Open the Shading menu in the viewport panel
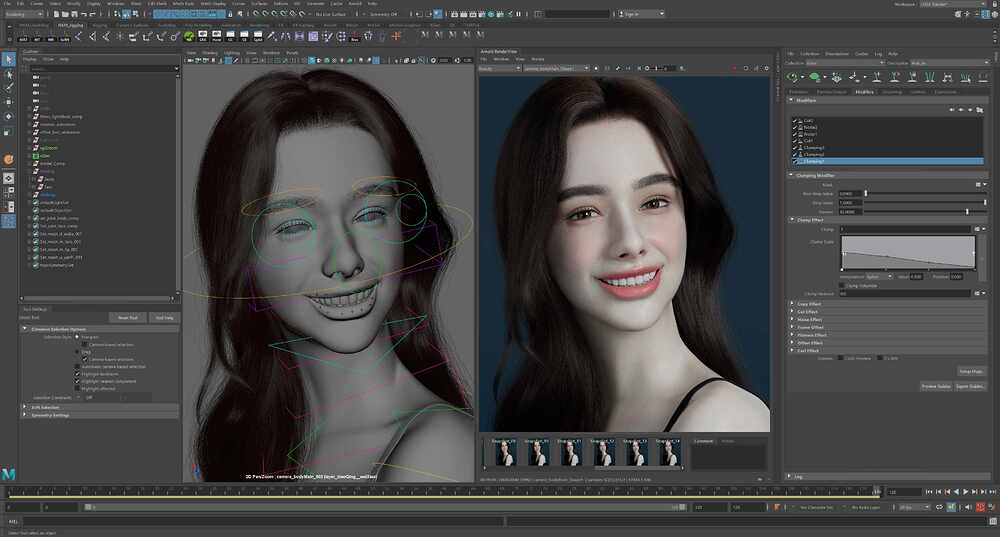Screen dimensions: 1000x537 coord(210,53)
